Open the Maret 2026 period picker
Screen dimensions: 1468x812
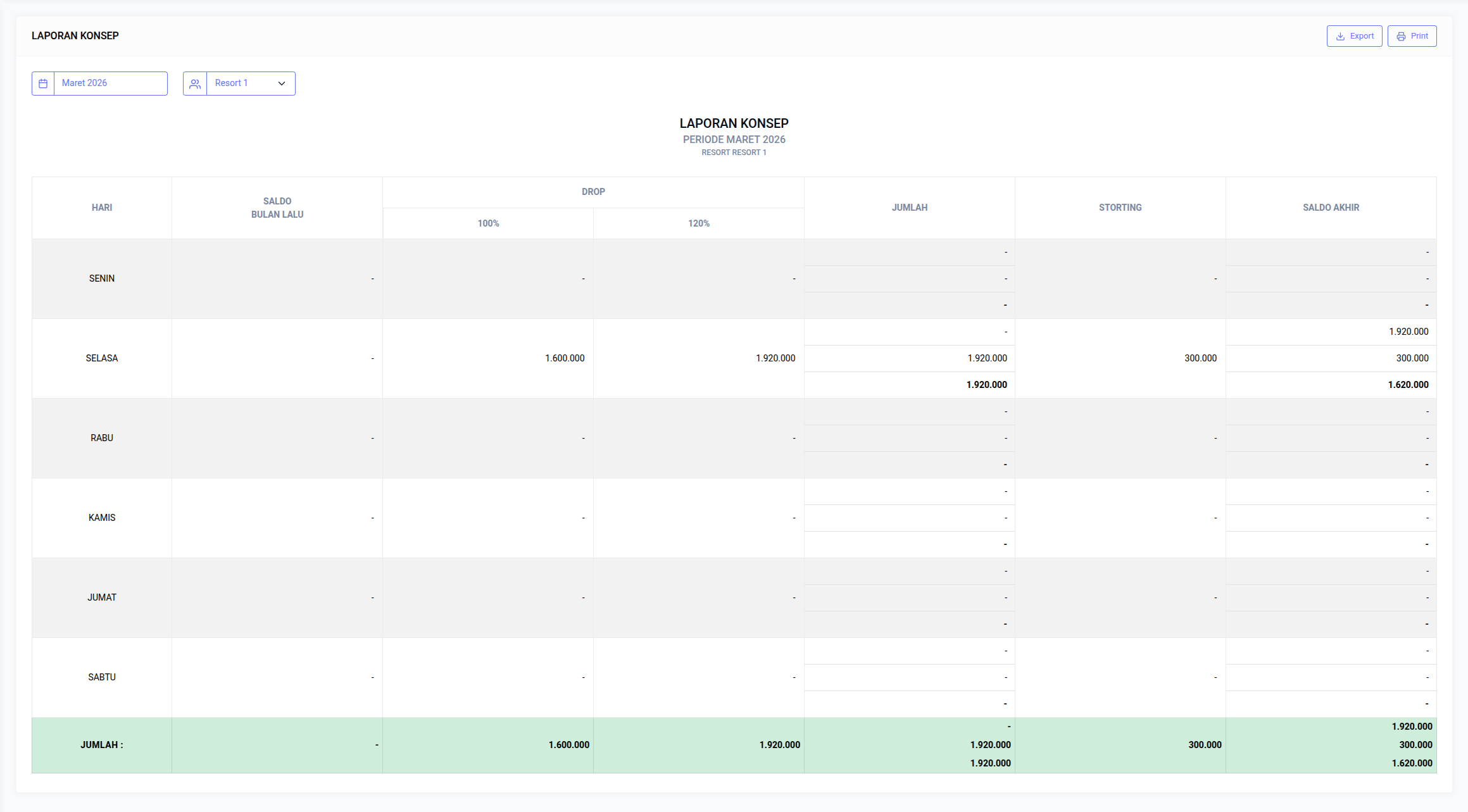point(110,84)
